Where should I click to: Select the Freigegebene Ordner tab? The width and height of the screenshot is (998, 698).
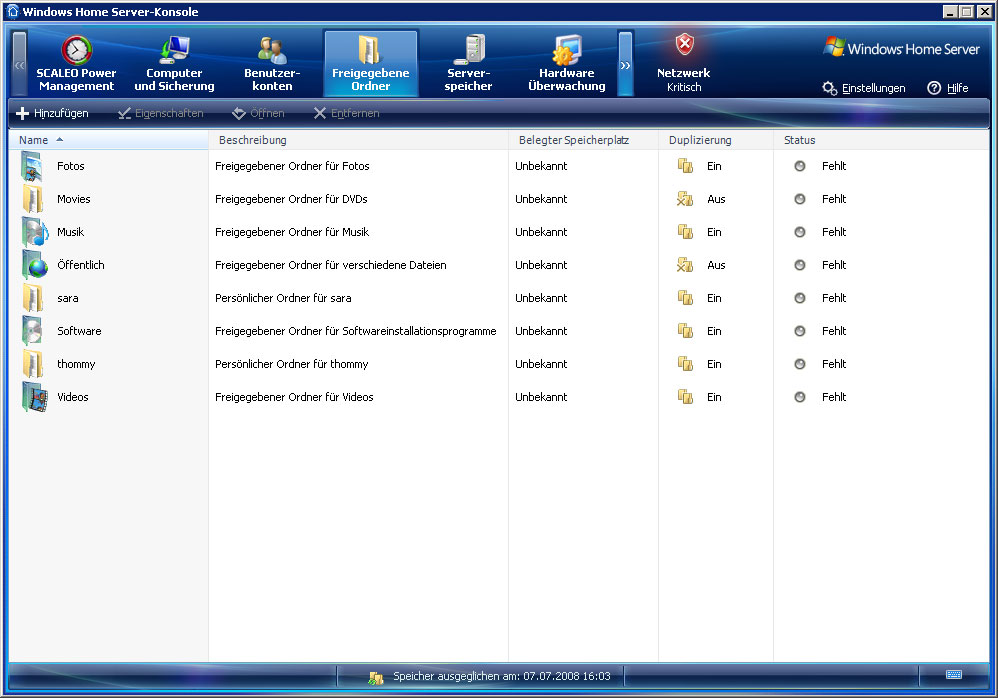(370, 64)
